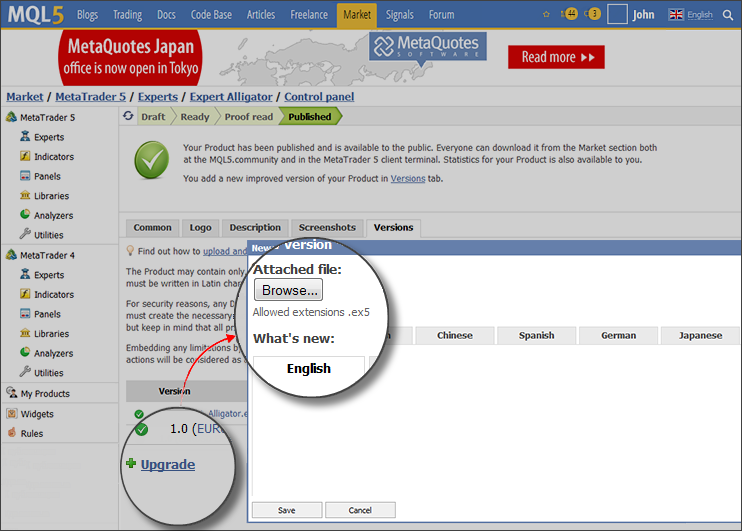Click Experts icon under MetaTrader 4
Screen dimensions: 742x531
(x=25, y=274)
